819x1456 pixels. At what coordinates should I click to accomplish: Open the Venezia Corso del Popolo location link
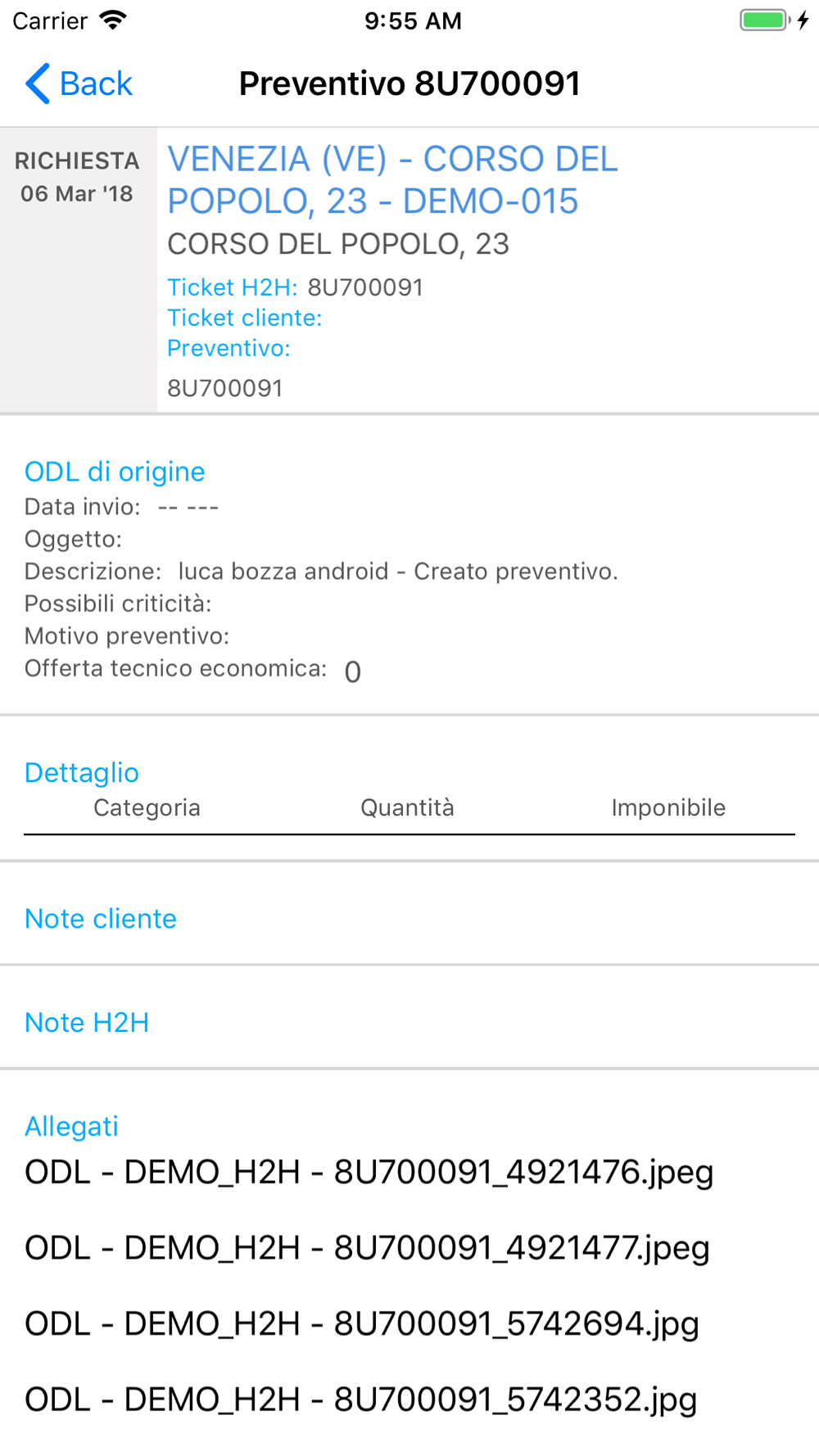pyautogui.click(x=393, y=180)
